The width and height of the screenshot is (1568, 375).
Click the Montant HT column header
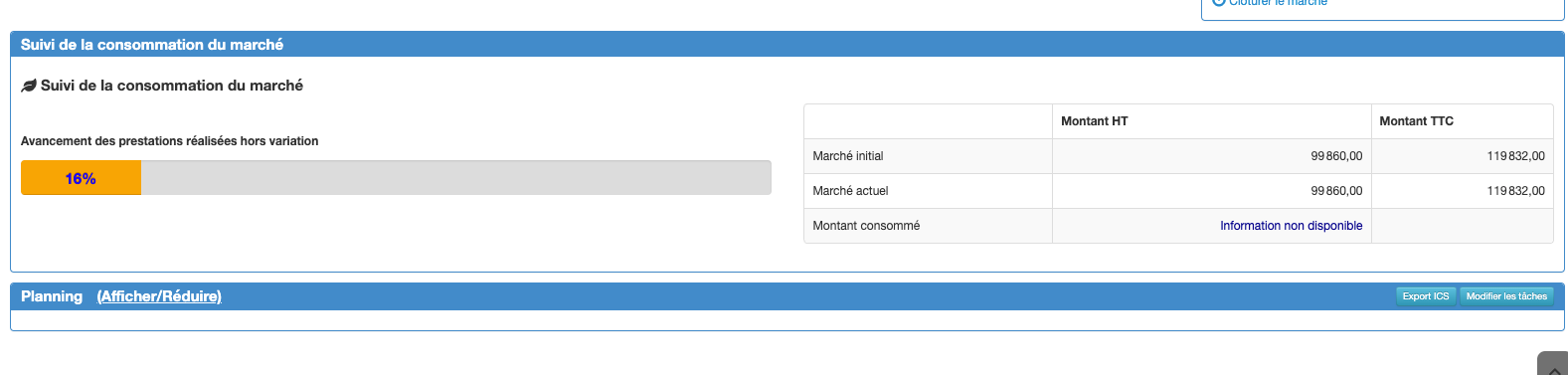coord(1094,121)
